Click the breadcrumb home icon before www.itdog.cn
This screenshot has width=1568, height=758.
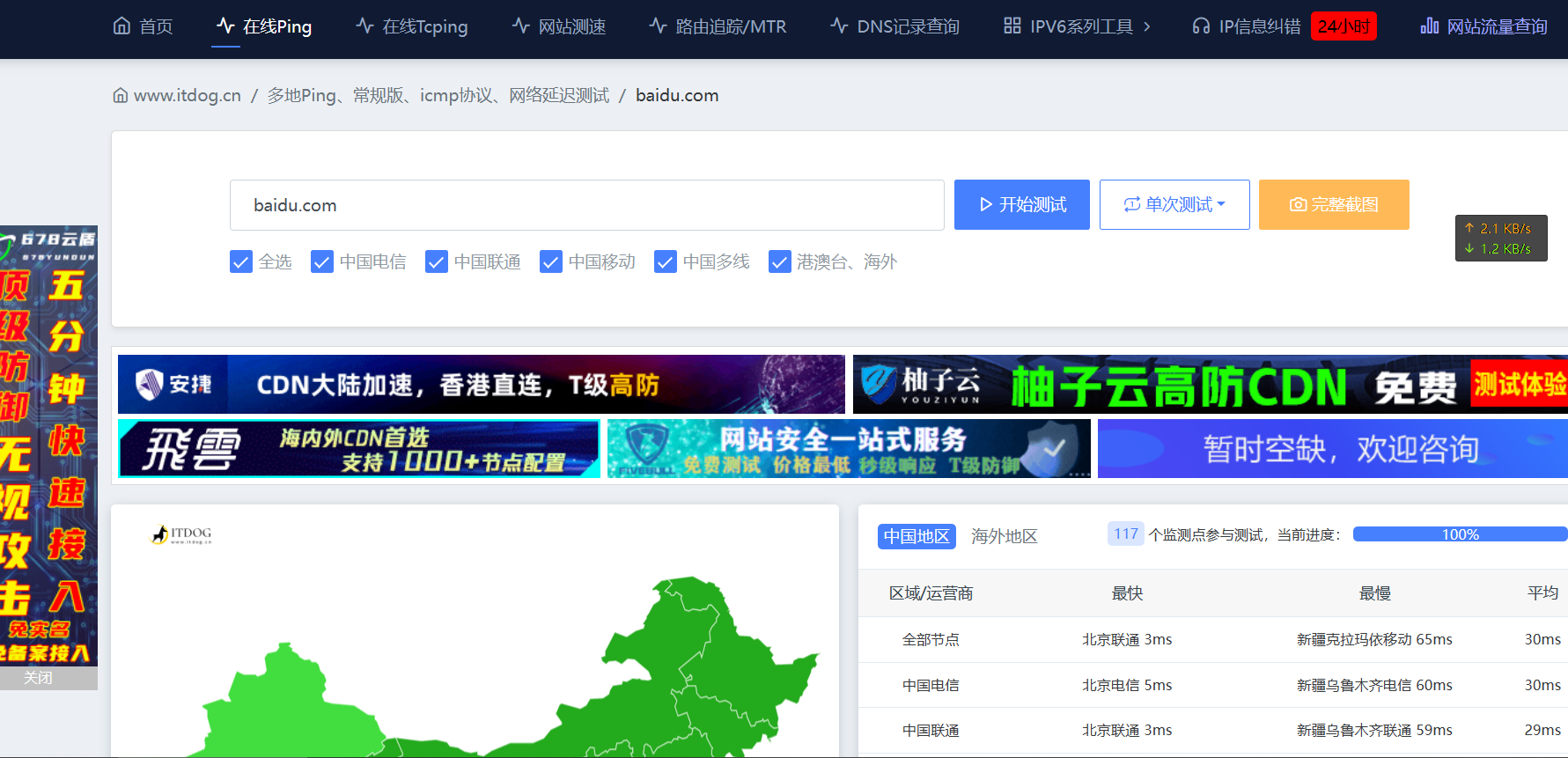121,95
